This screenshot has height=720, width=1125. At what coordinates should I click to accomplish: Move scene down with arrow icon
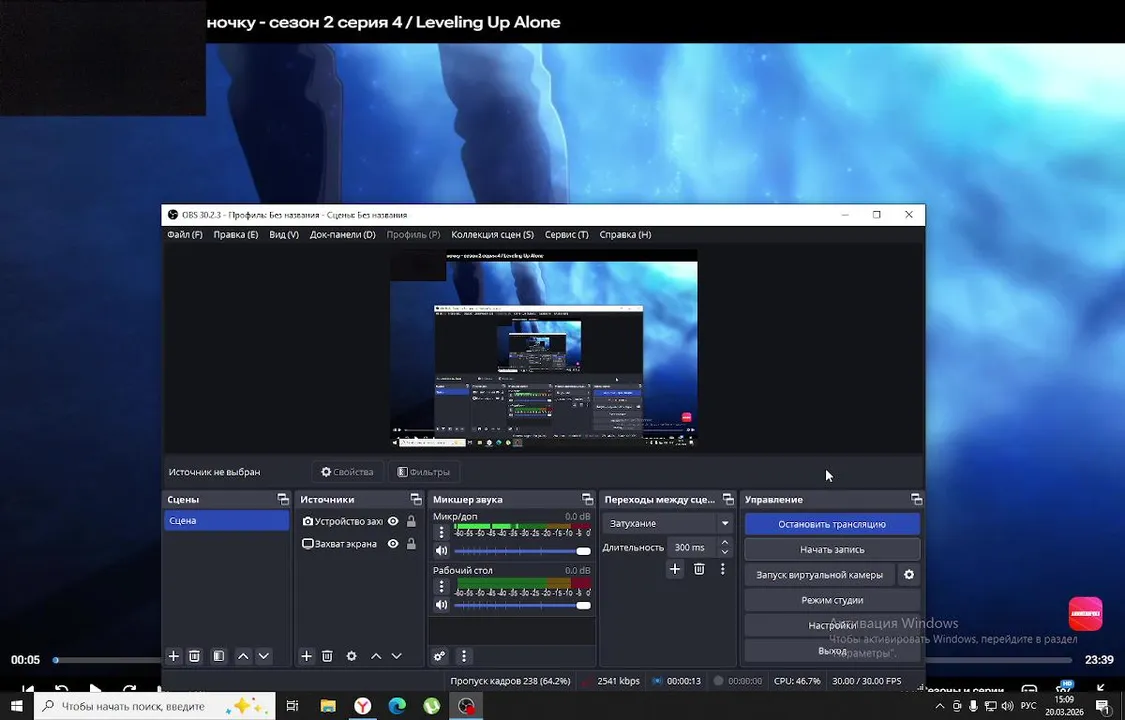pyautogui.click(x=263, y=656)
